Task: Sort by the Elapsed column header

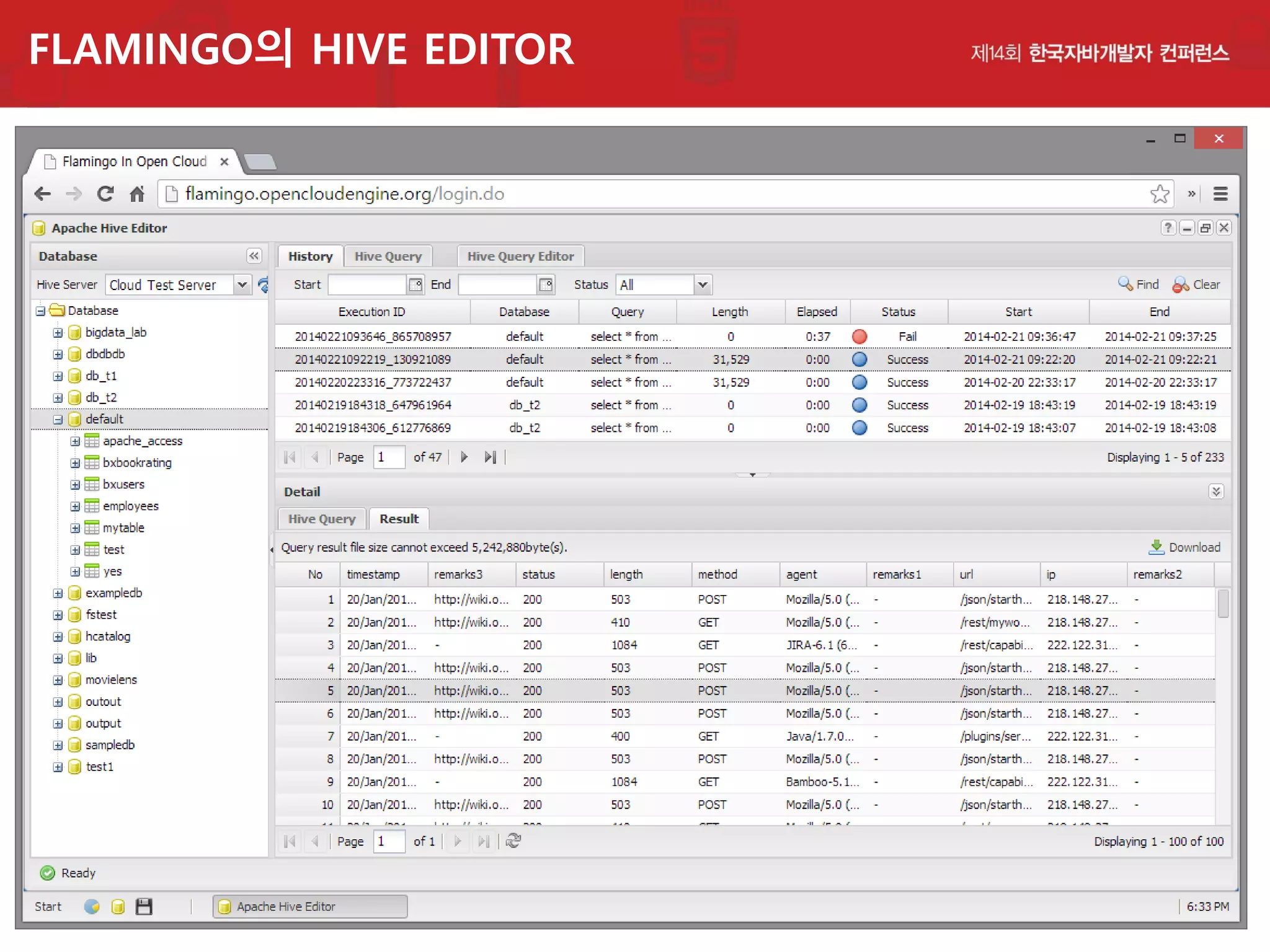Action: (x=817, y=312)
